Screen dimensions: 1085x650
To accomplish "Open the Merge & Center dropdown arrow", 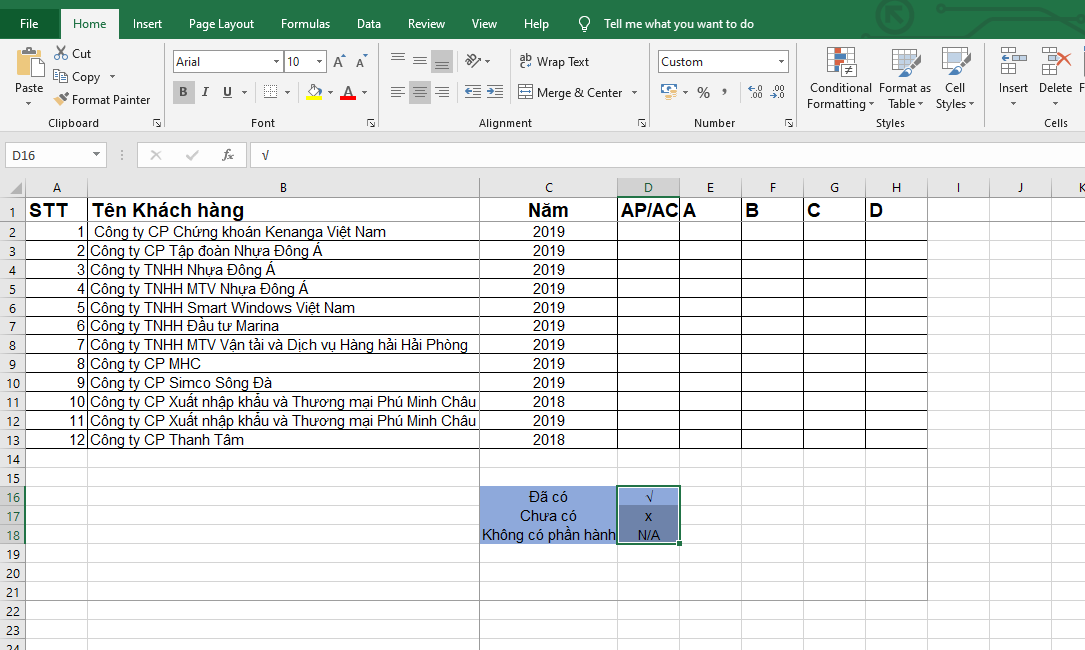I will click(x=633, y=93).
